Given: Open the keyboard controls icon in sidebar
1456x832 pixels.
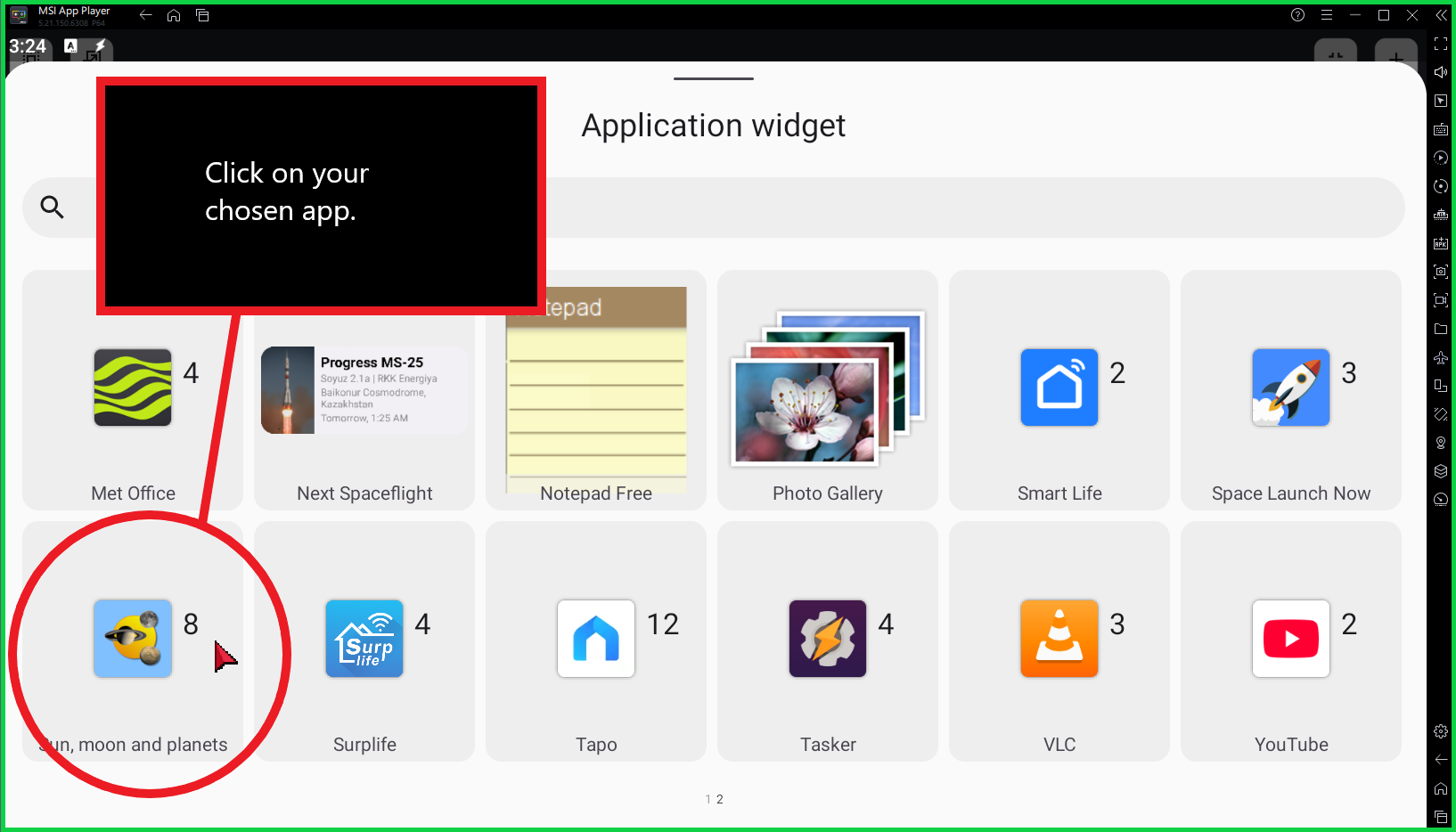Looking at the screenshot, I should tap(1441, 129).
